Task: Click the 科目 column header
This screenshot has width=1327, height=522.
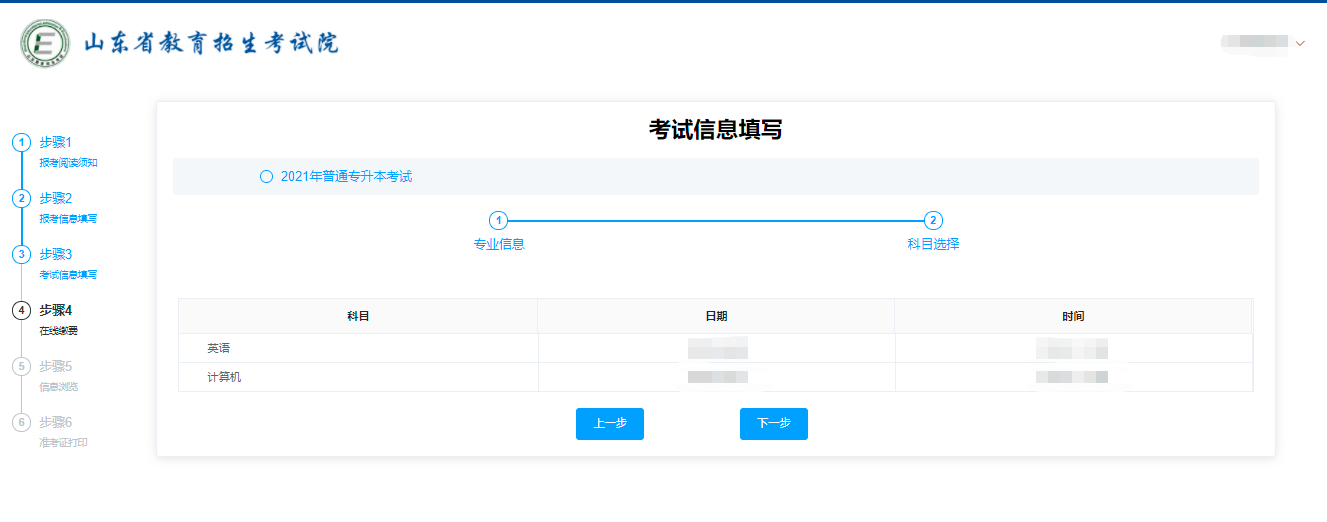Action: click(358, 316)
